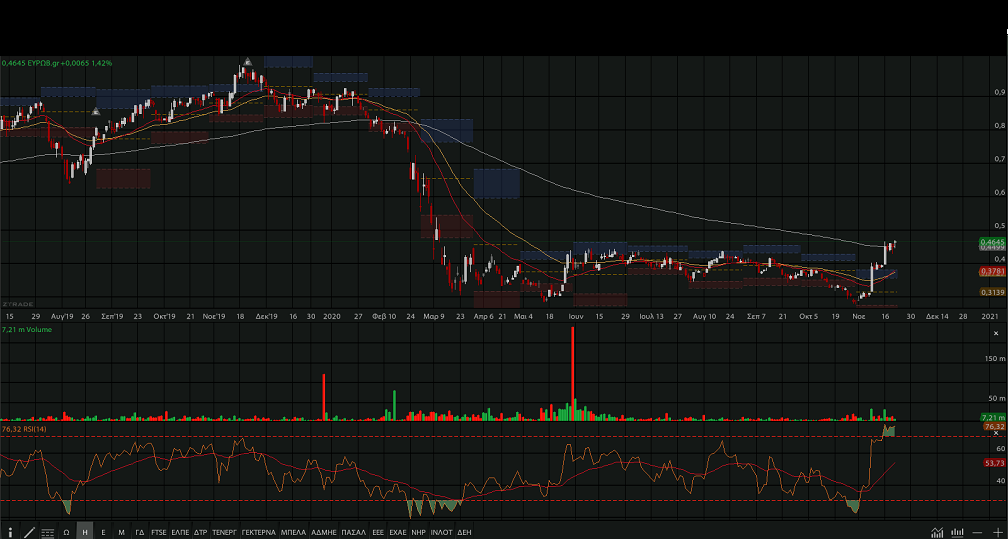
Task: Click the event marker triangle near Dec'19 peak
Action: click(246, 62)
